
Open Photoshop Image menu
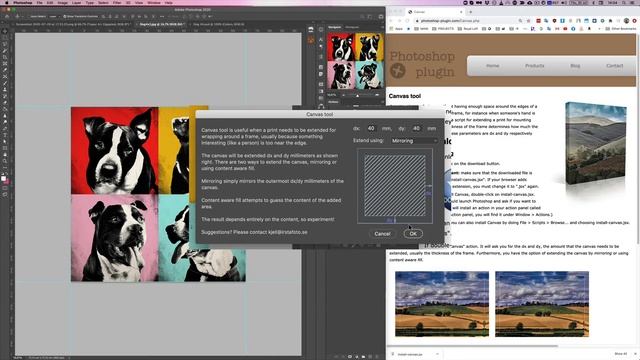pos(62,2)
